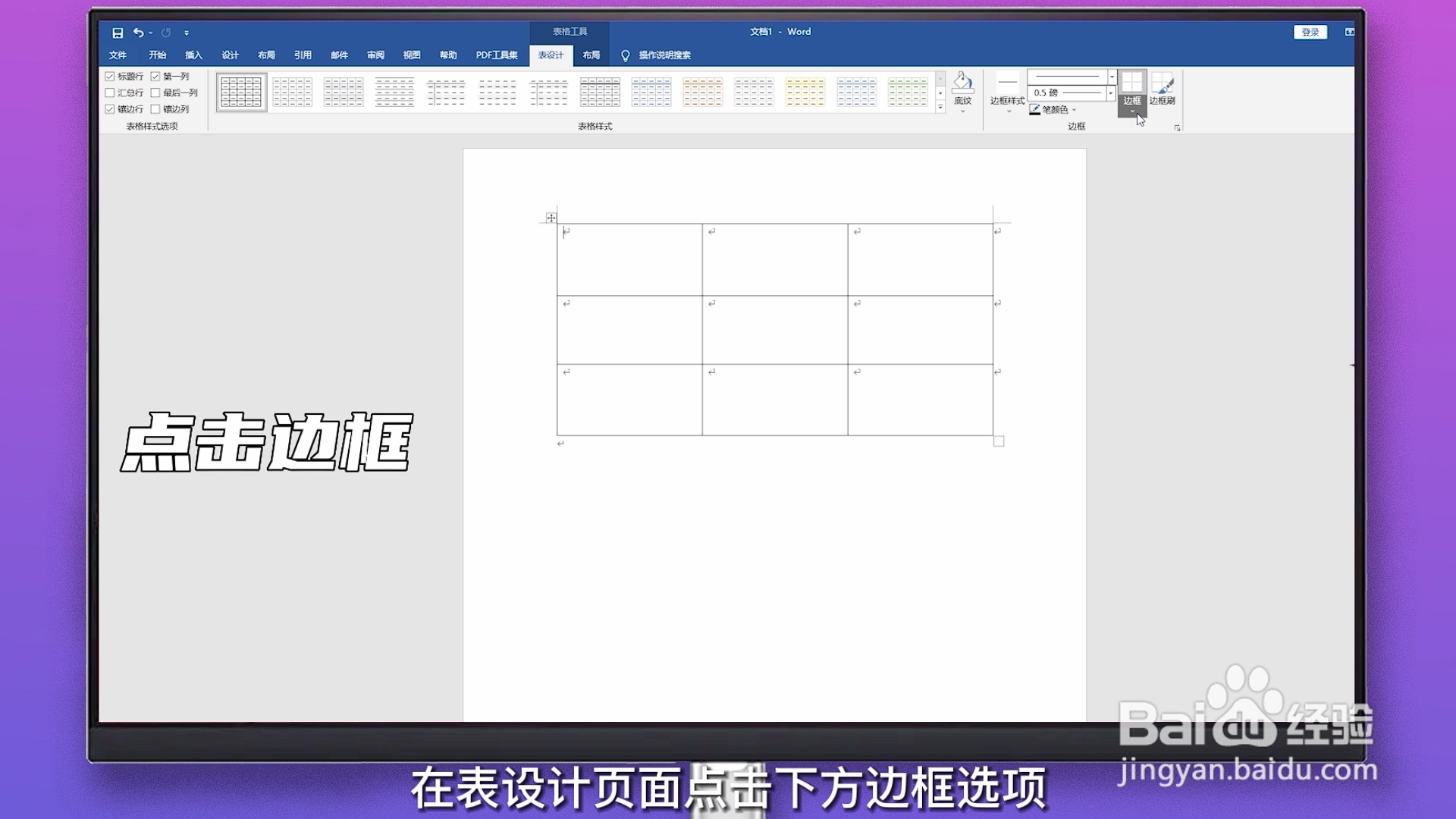Click the ribbon display options icon
This screenshot has height=819, width=1456.
[x=1350, y=32]
